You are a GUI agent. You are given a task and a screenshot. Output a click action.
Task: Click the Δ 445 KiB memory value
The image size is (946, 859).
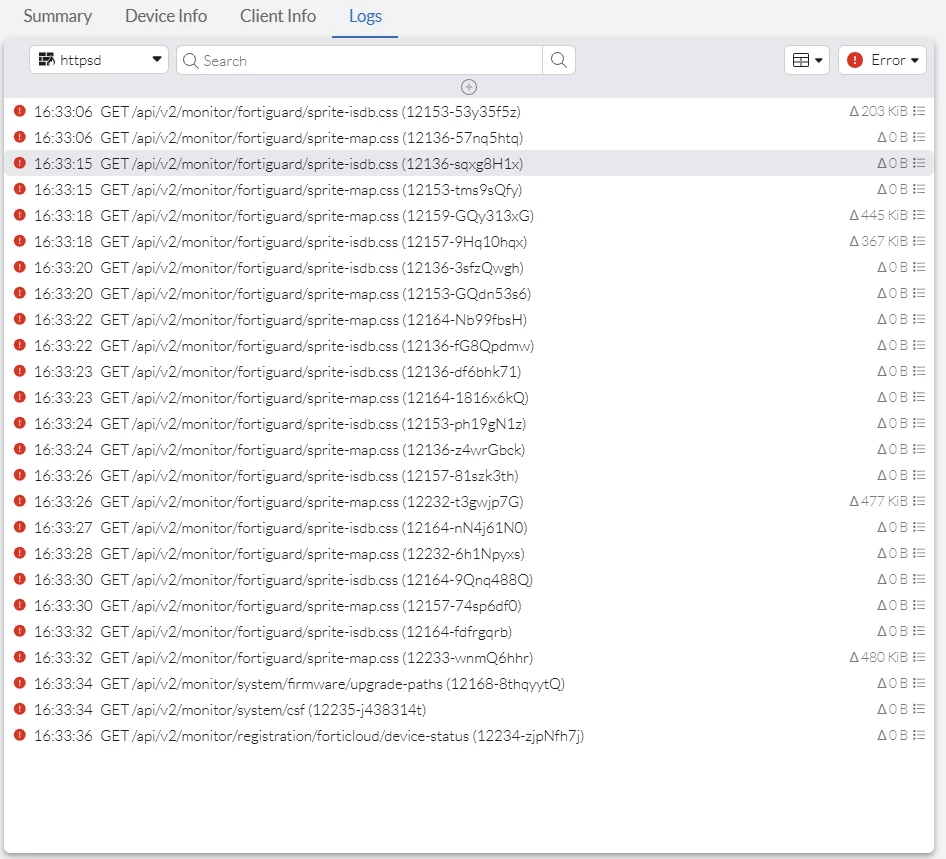click(x=878, y=215)
